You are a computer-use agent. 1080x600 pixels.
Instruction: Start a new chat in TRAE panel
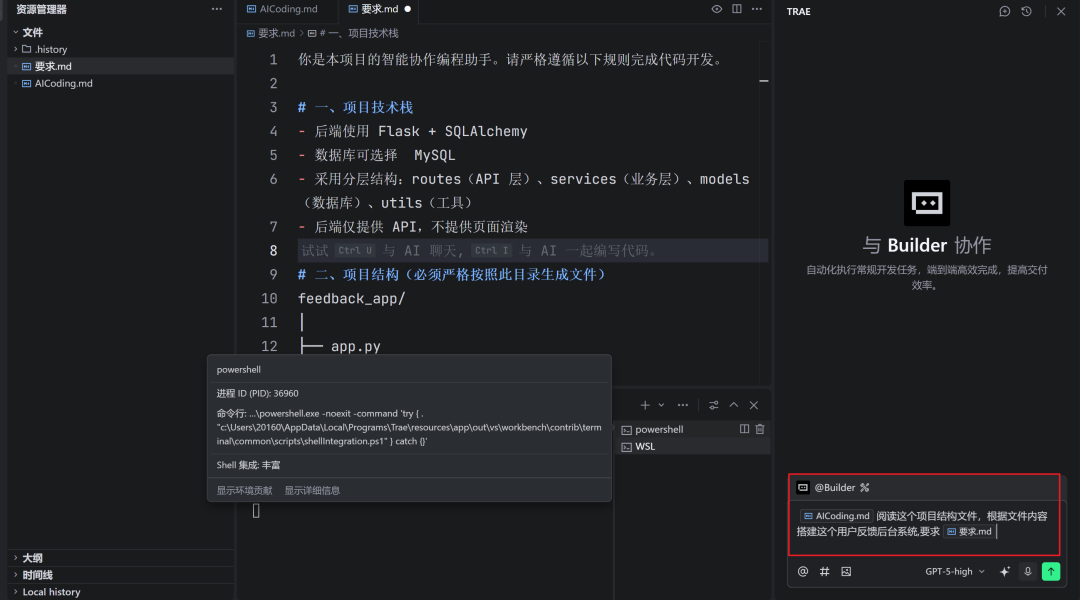click(x=1005, y=12)
